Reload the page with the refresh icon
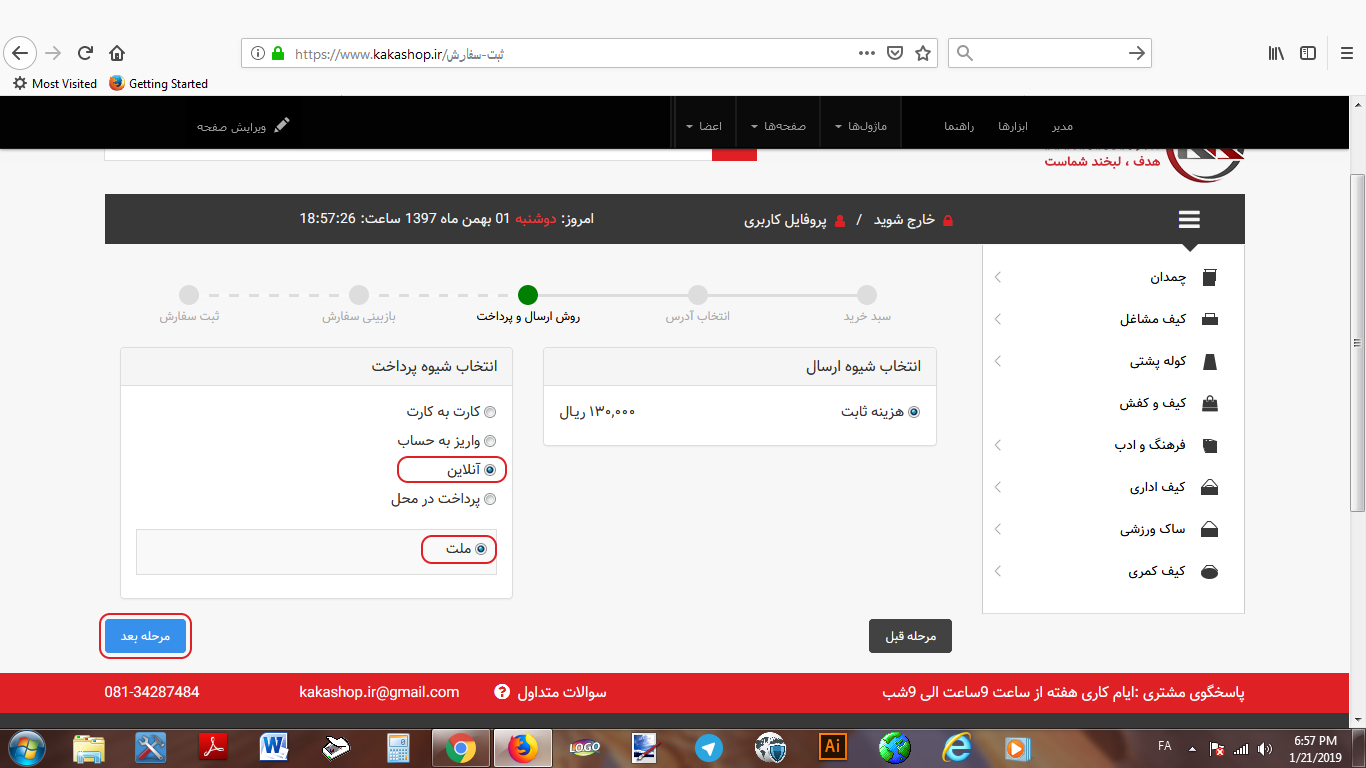Image resolution: width=1366 pixels, height=768 pixels. 85,53
